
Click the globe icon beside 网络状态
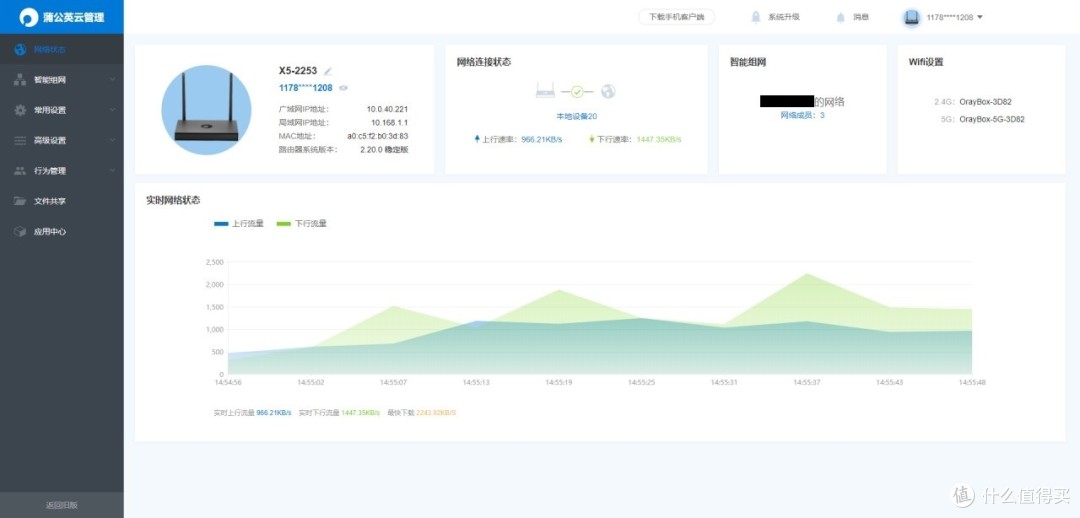pyautogui.click(x=20, y=50)
